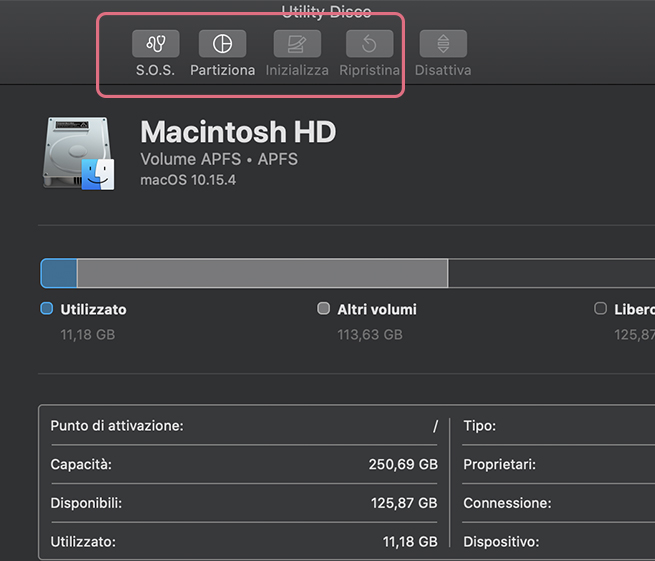The width and height of the screenshot is (655, 561).
Task: Click the blue Utilizzato segment of storage bar
Action: [59, 273]
